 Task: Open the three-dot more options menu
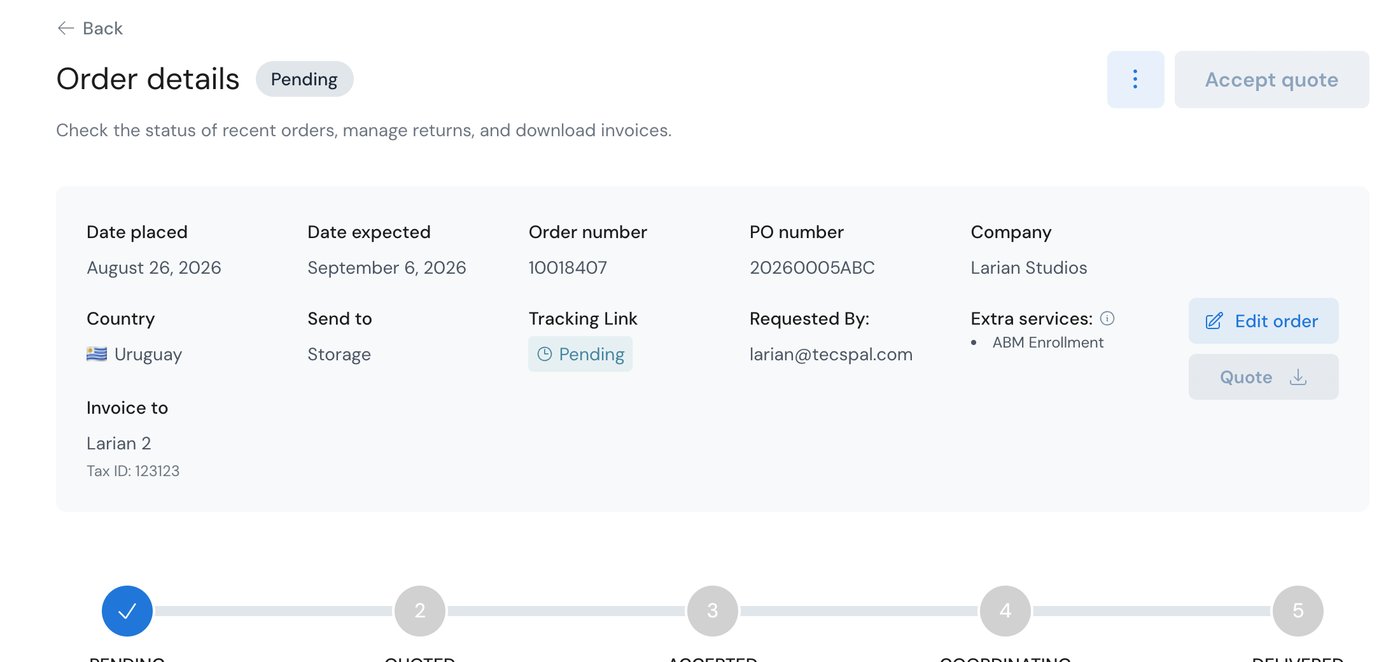(x=1135, y=79)
